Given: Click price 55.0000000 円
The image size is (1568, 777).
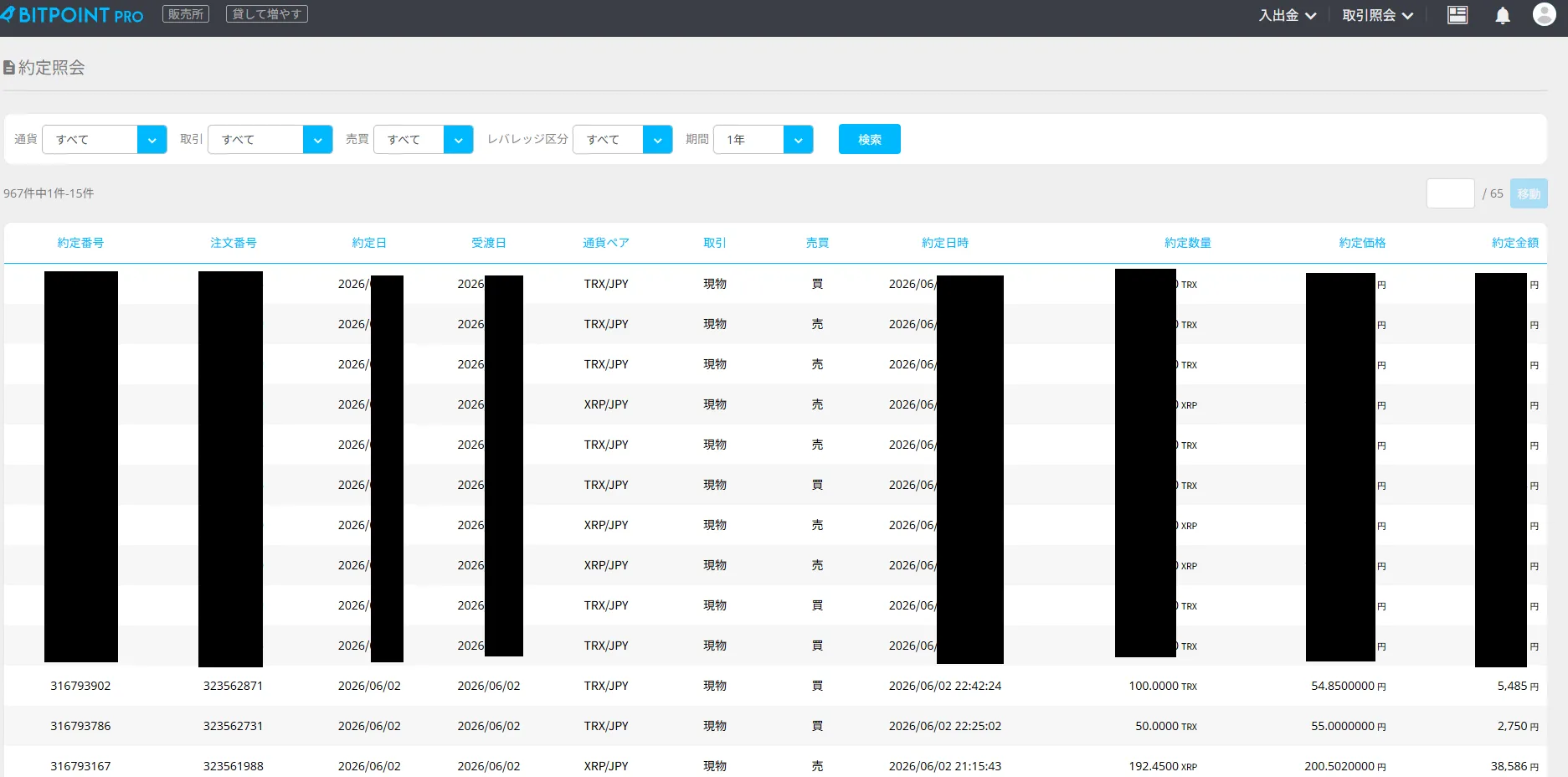Looking at the screenshot, I should click(1349, 726).
